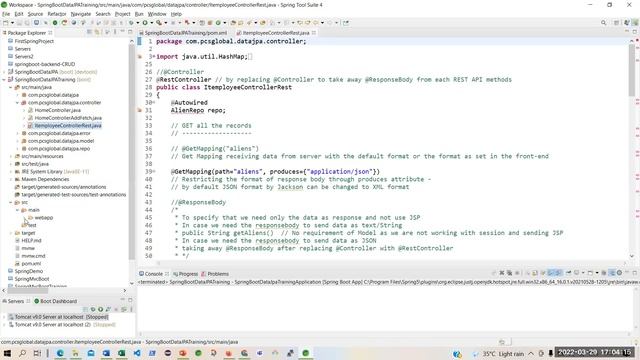The image size is (640, 360).
Task: Click the Debug bug toolbar icon
Action: coord(131,23)
